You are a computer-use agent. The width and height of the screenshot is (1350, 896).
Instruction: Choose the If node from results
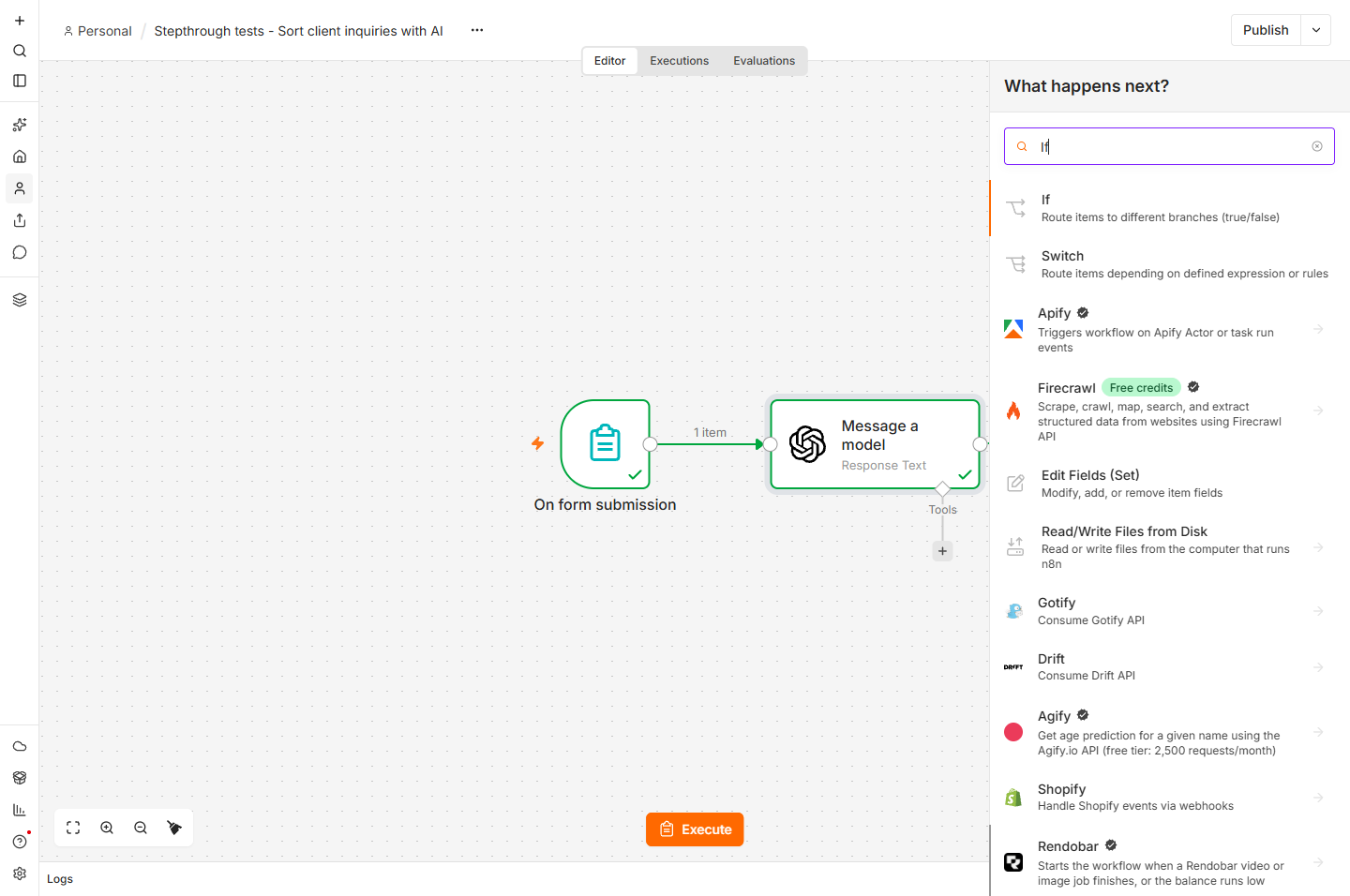click(1170, 208)
